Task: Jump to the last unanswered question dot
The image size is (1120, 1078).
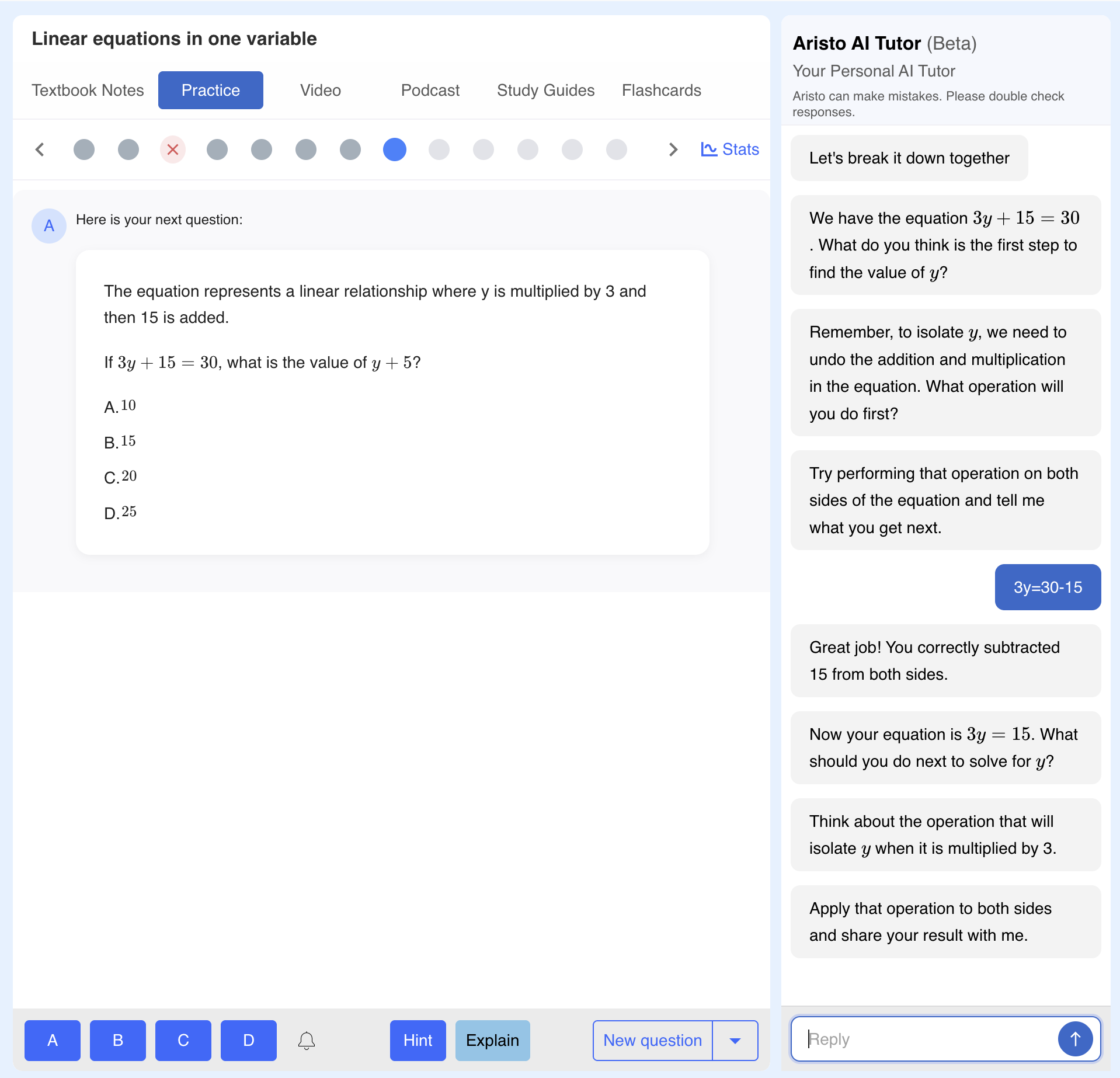Action: coord(617,149)
